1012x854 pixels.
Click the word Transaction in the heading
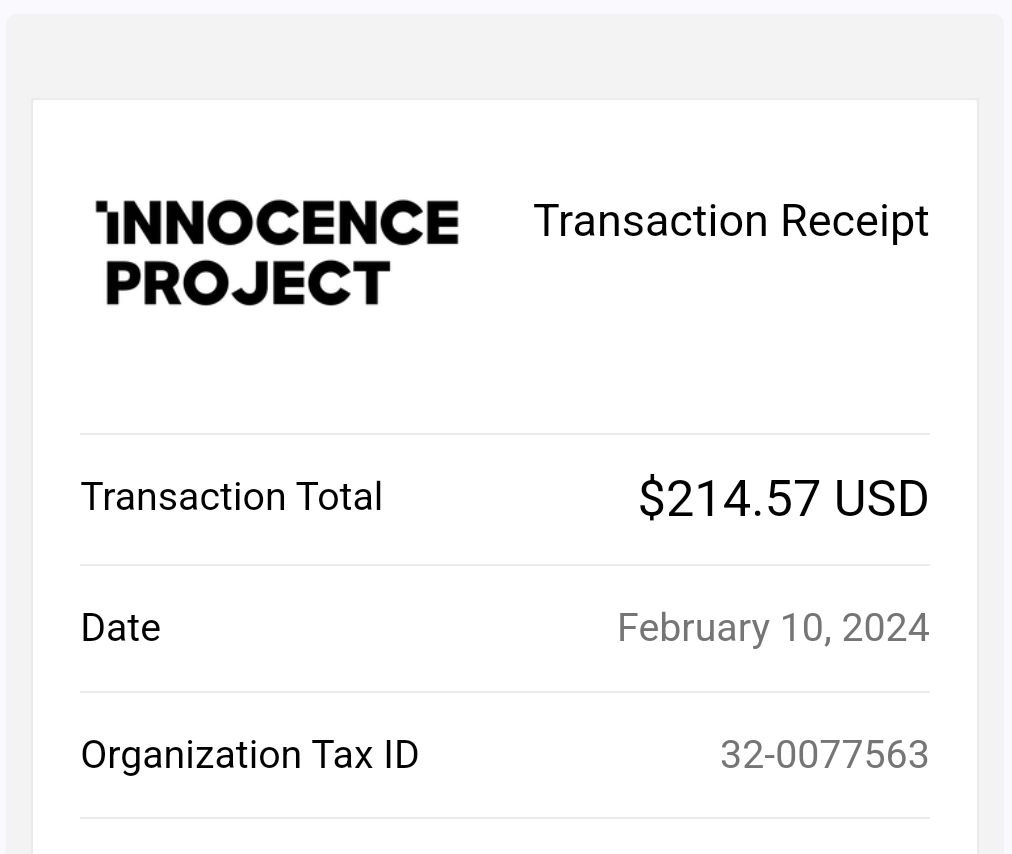click(x=651, y=221)
